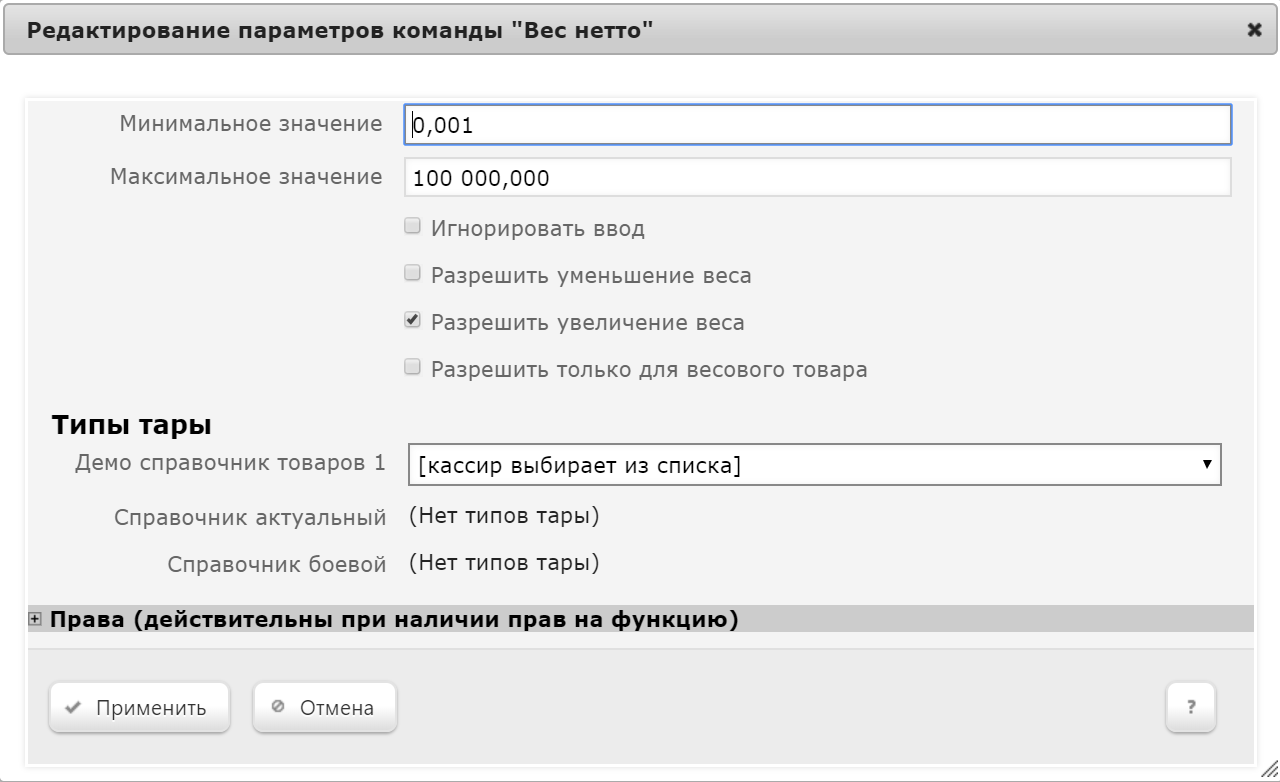Click the "Максимальное значение" label

click(246, 177)
